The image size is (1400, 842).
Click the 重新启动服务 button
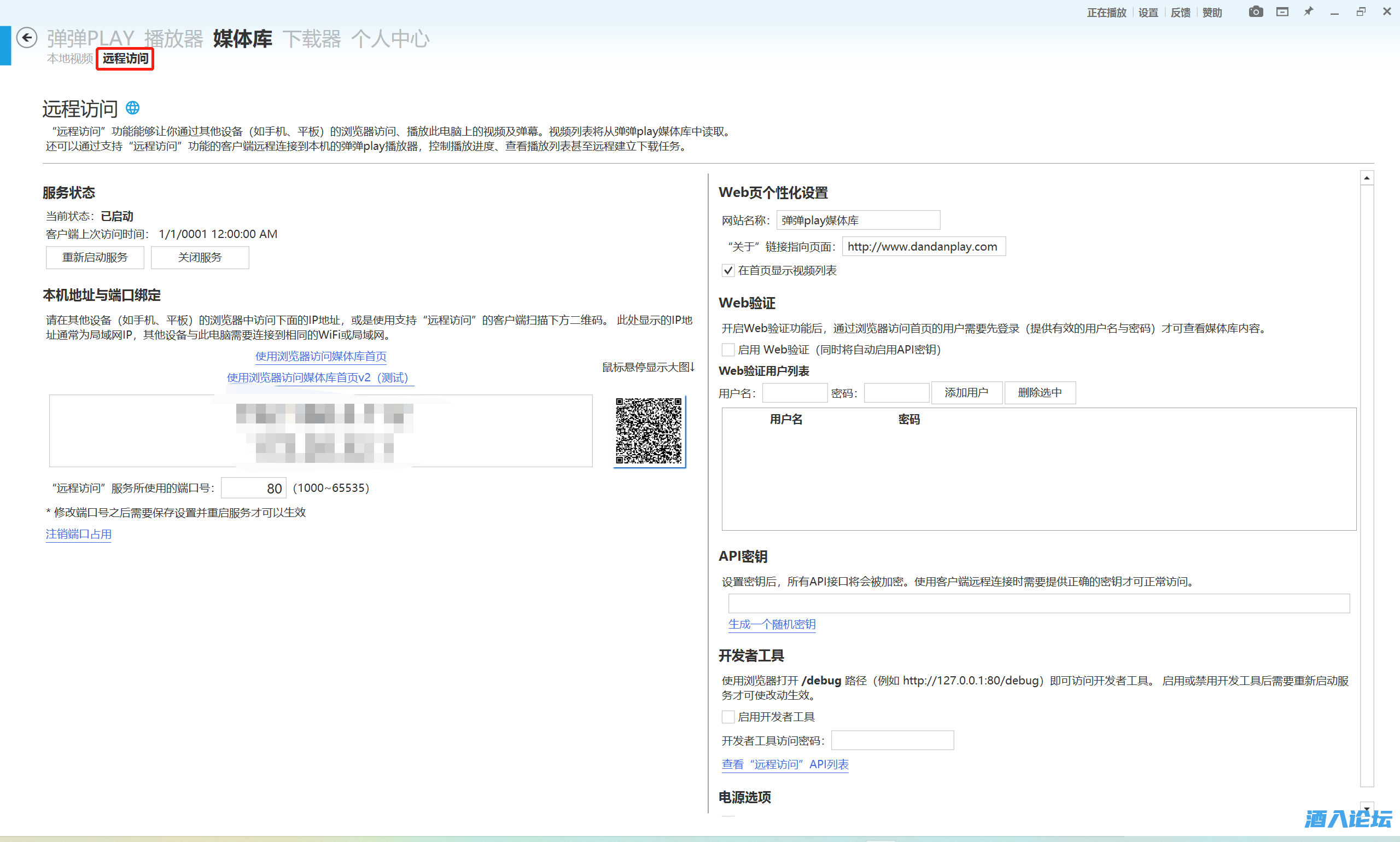click(x=95, y=258)
